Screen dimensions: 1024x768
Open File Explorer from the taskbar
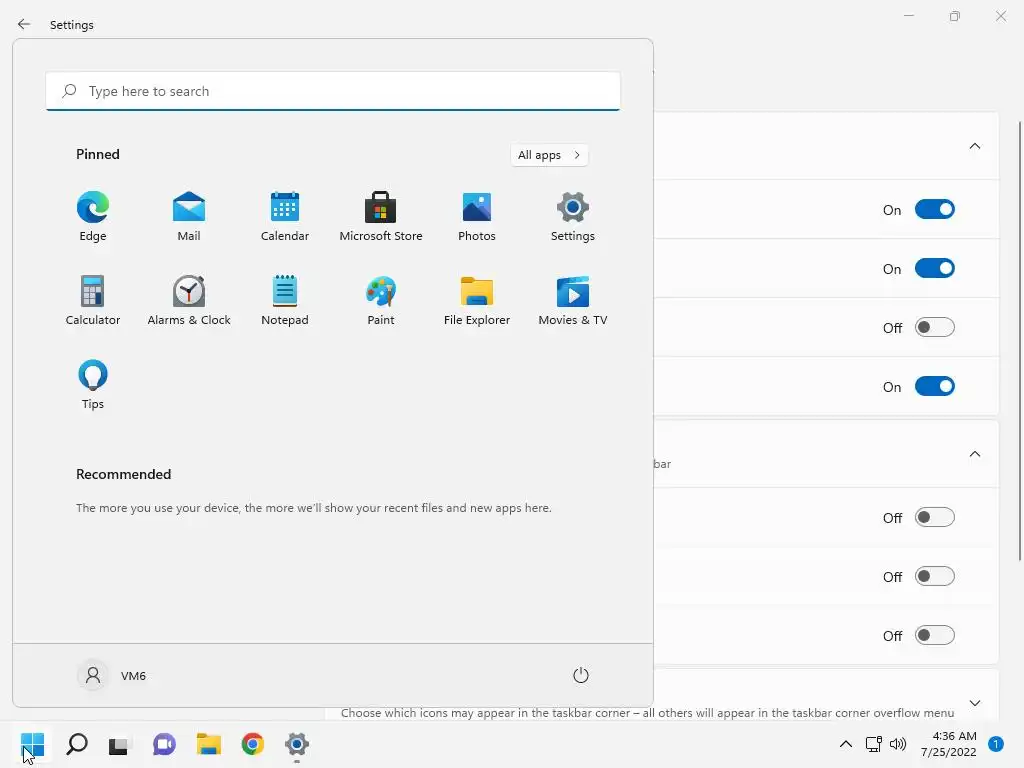pyautogui.click(x=209, y=744)
